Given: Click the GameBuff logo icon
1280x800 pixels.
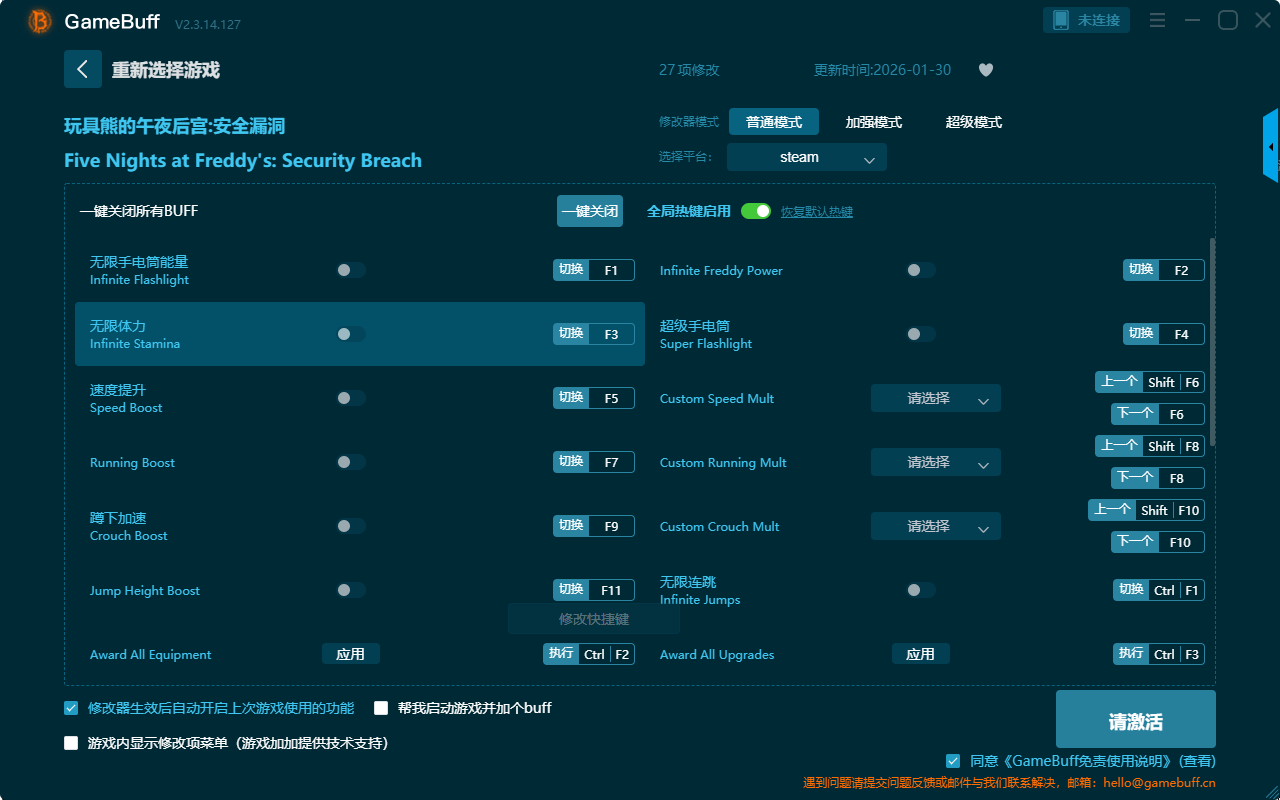Looking at the screenshot, I should (40, 21).
